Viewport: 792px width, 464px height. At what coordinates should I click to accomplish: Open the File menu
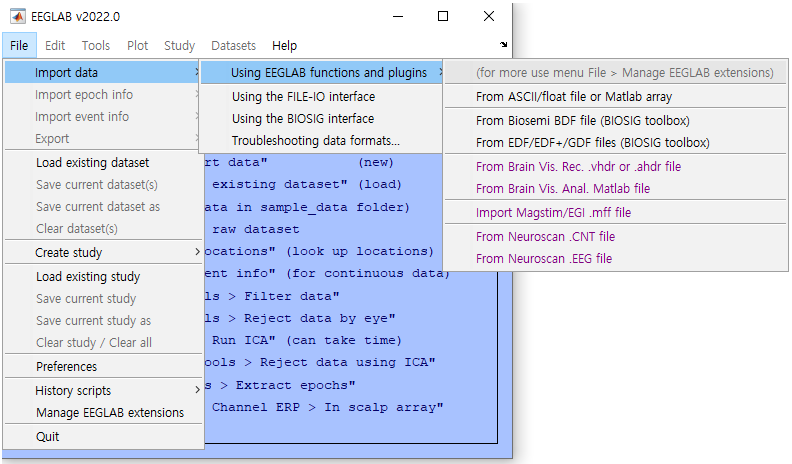19,45
